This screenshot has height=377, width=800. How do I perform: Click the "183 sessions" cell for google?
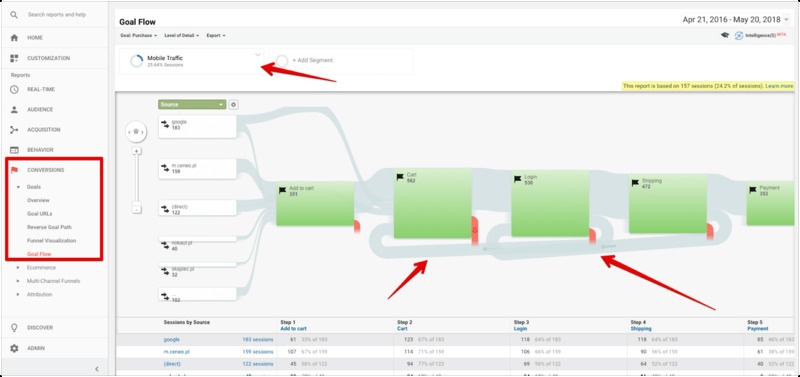click(x=258, y=339)
